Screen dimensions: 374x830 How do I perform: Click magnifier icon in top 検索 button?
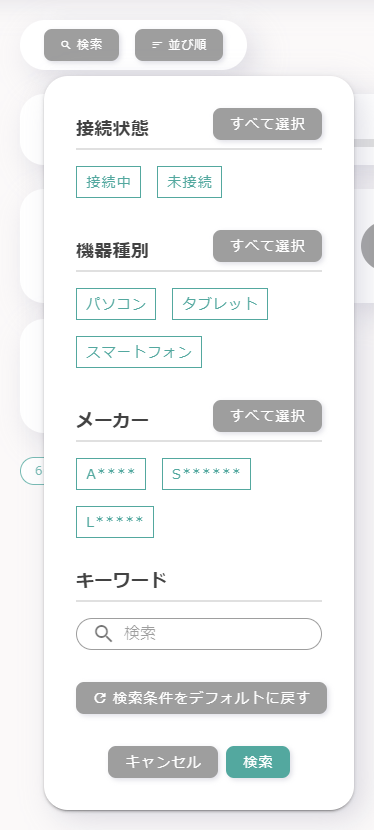(66, 45)
